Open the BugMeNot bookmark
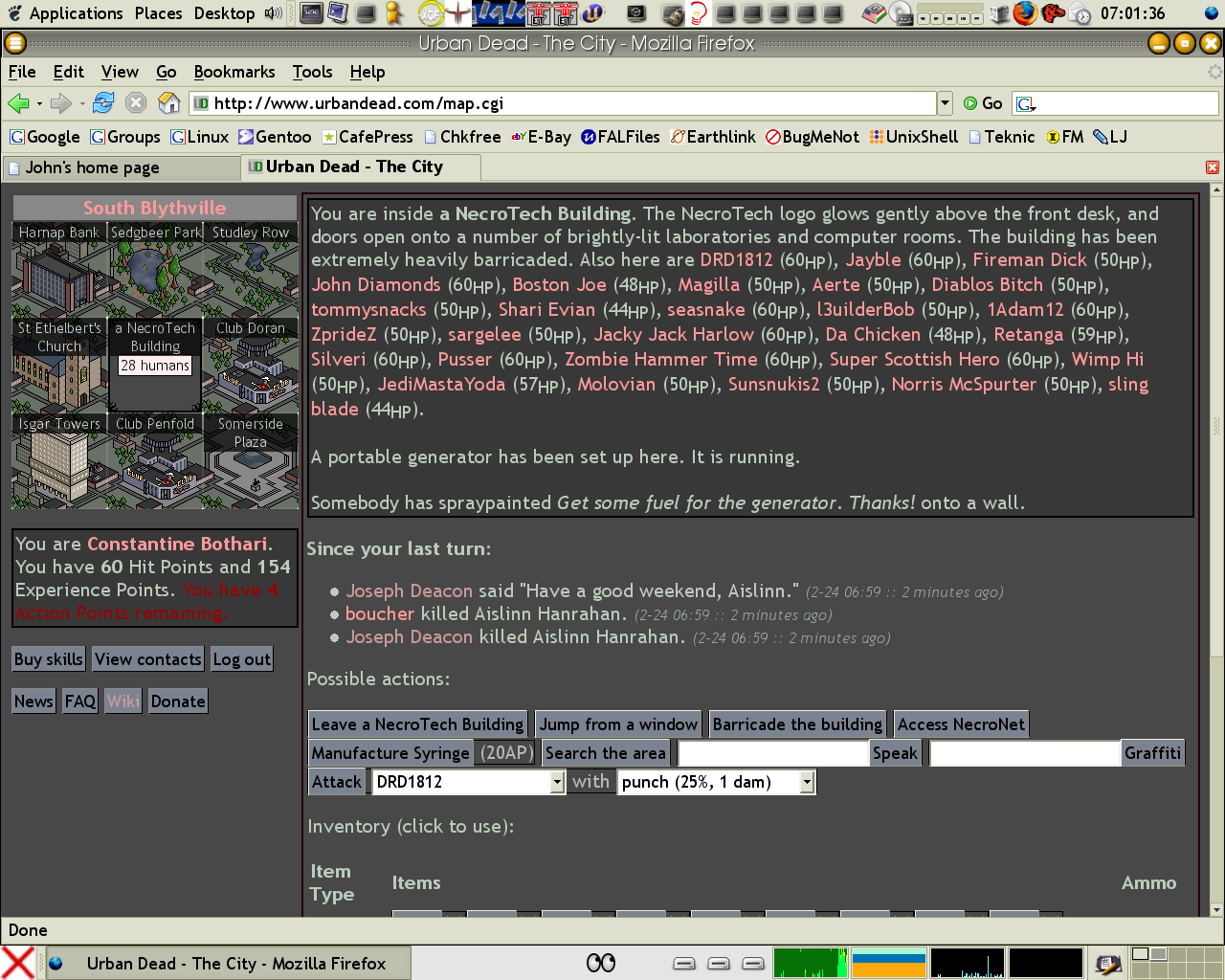 812,137
